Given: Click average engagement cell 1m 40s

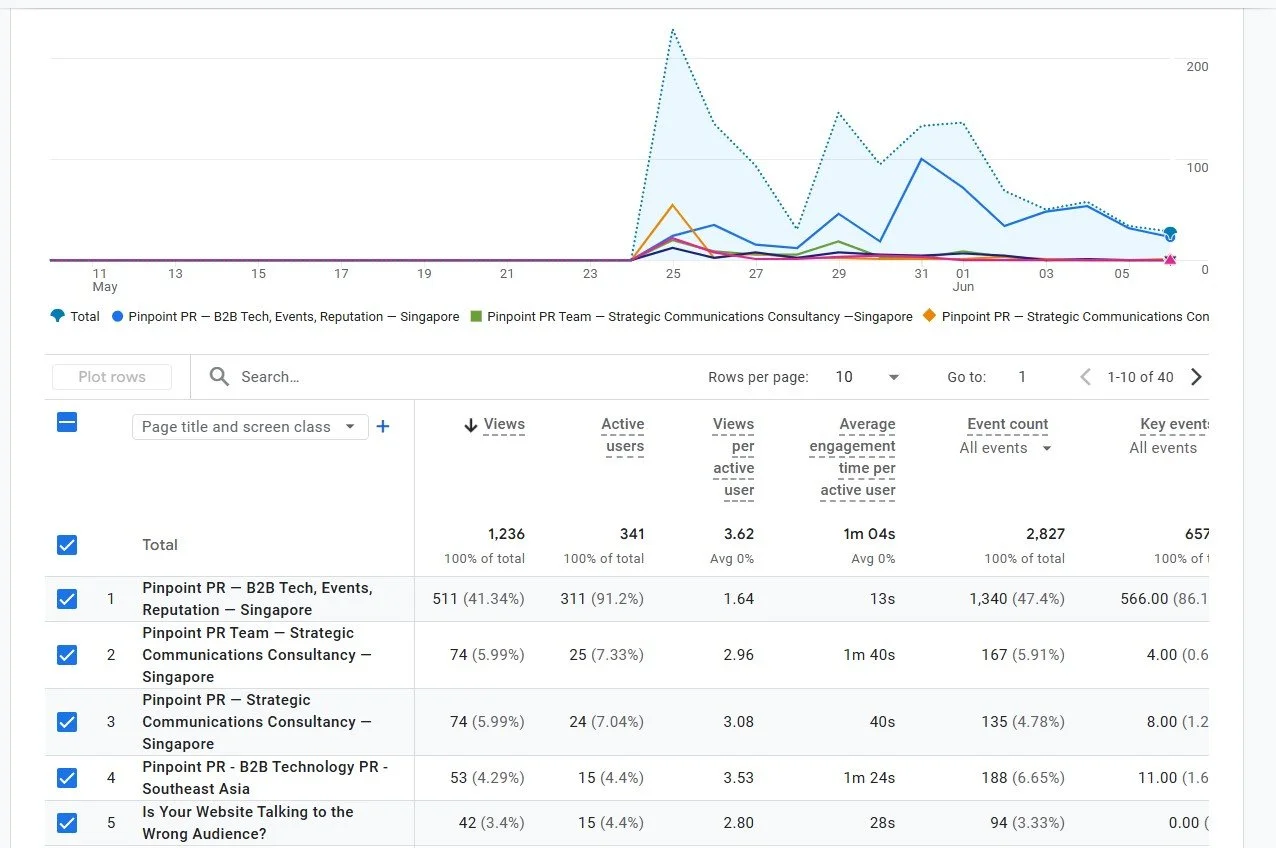Looking at the screenshot, I should (x=870, y=655).
